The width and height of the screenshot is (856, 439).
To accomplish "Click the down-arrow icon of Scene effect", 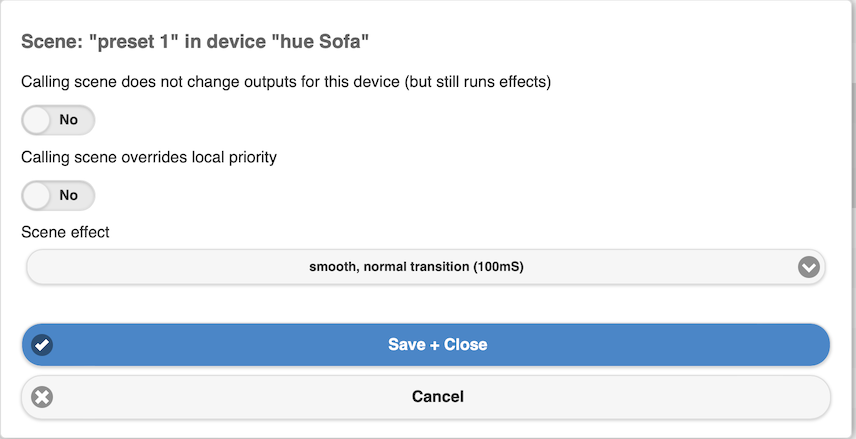I will click(x=809, y=267).
